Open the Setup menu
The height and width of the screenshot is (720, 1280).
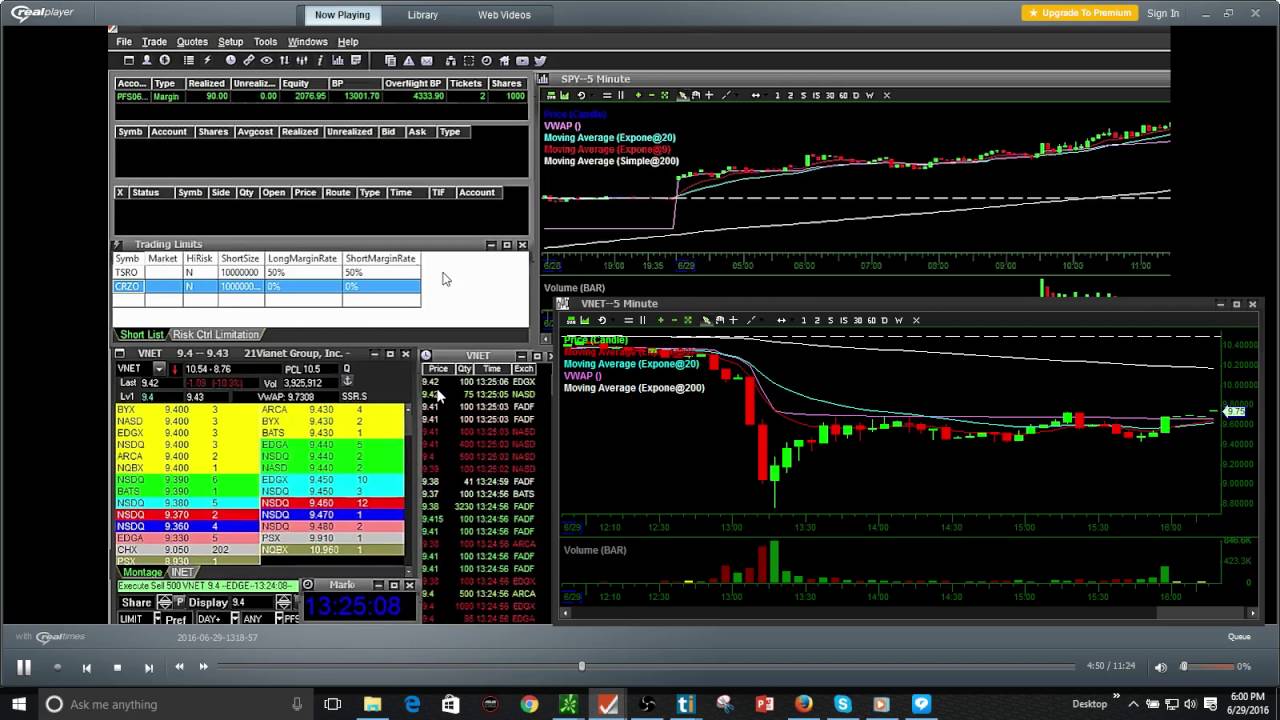[x=230, y=42]
